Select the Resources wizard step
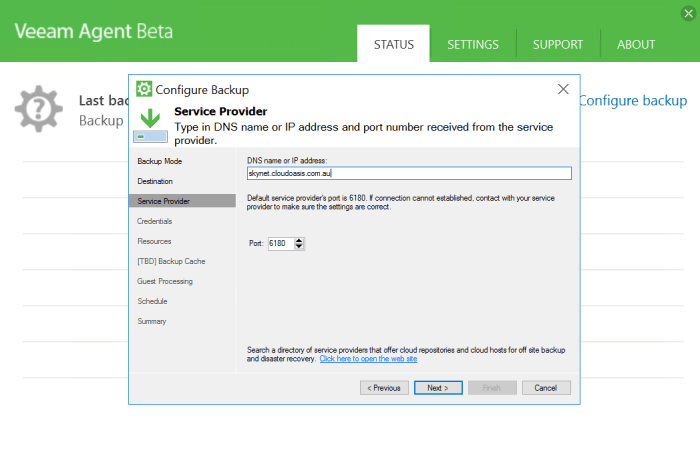This screenshot has height=450, width=700. pyautogui.click(x=154, y=241)
